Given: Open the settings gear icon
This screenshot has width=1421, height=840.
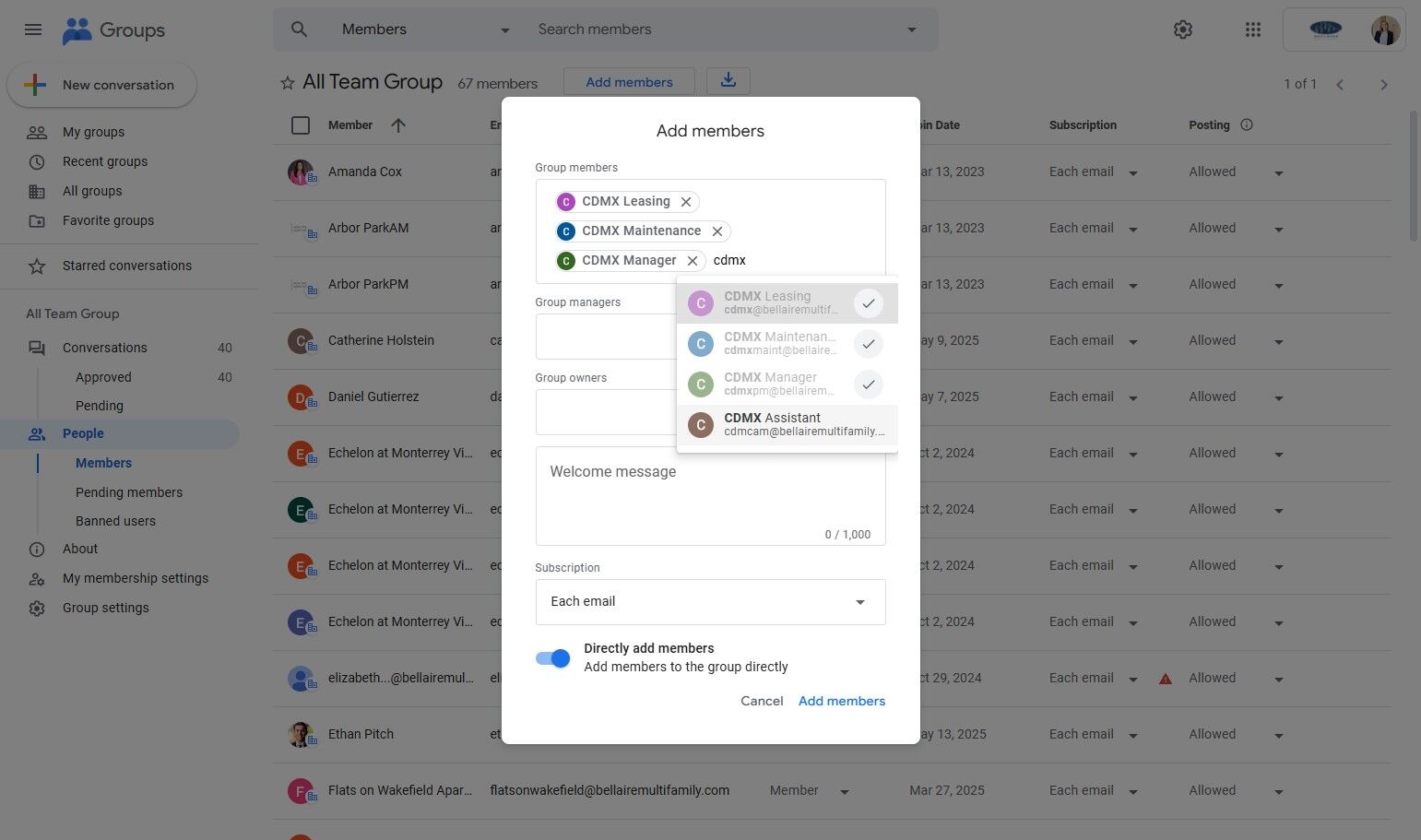Looking at the screenshot, I should [1183, 30].
